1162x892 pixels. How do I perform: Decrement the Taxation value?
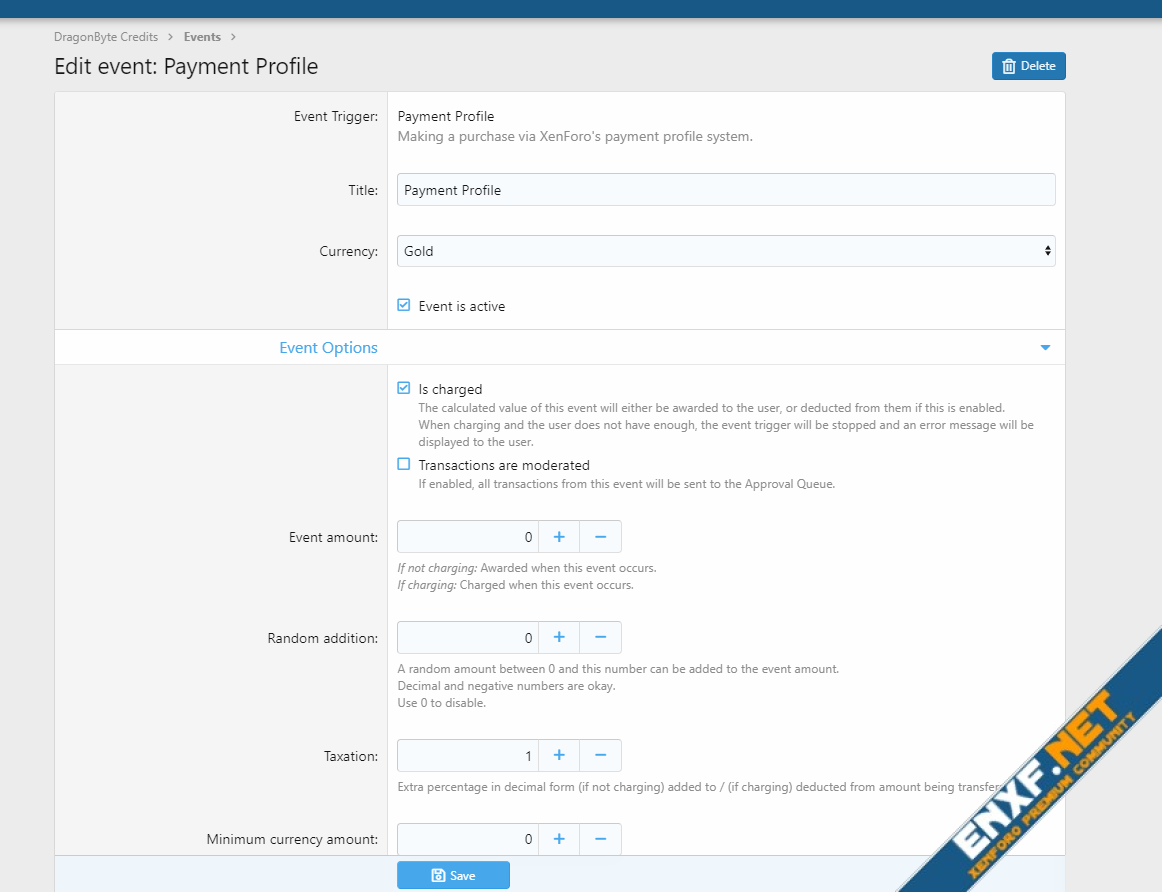(x=600, y=756)
